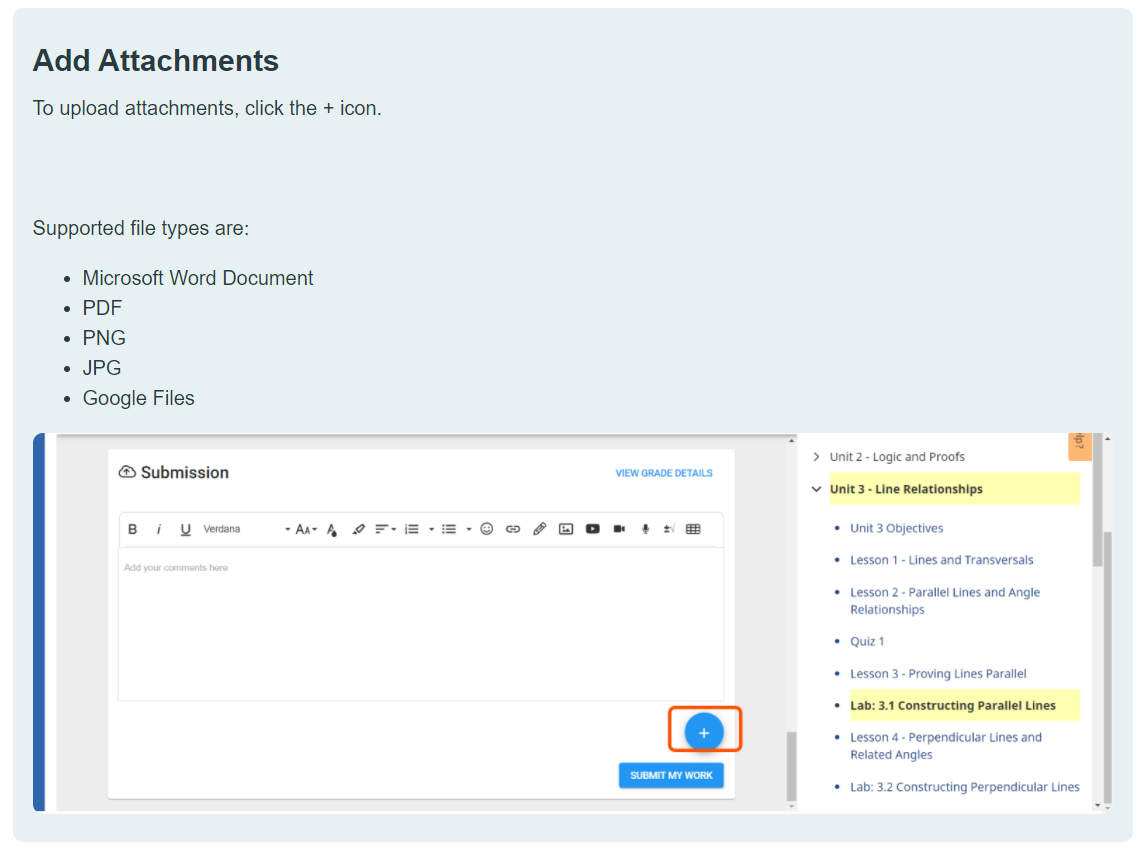
Task: Record audio with the microphone icon
Action: point(644,528)
